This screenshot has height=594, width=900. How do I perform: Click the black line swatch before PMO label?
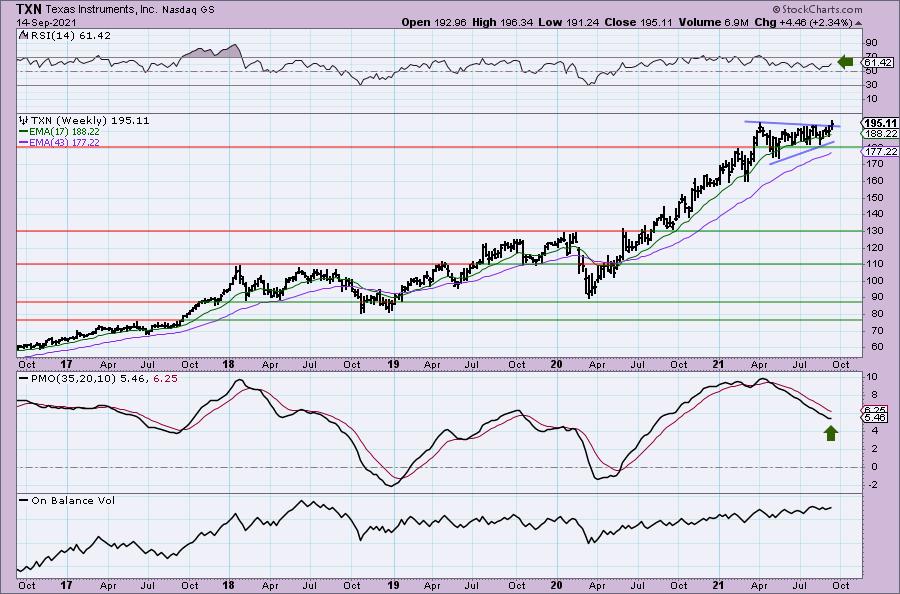23,379
